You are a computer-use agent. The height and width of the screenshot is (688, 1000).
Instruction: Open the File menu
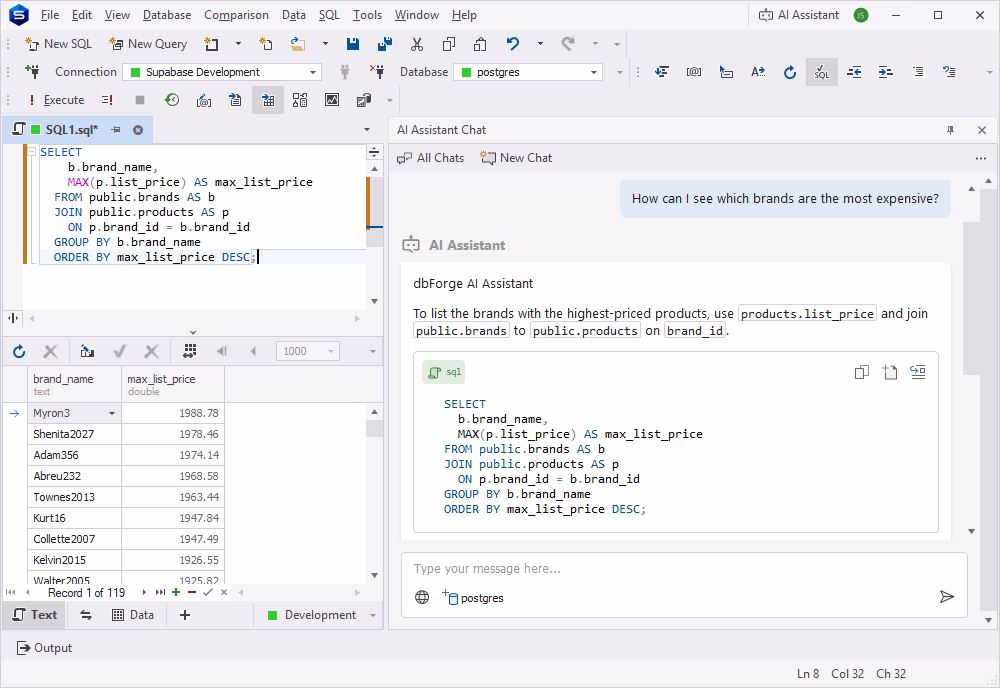click(x=49, y=15)
